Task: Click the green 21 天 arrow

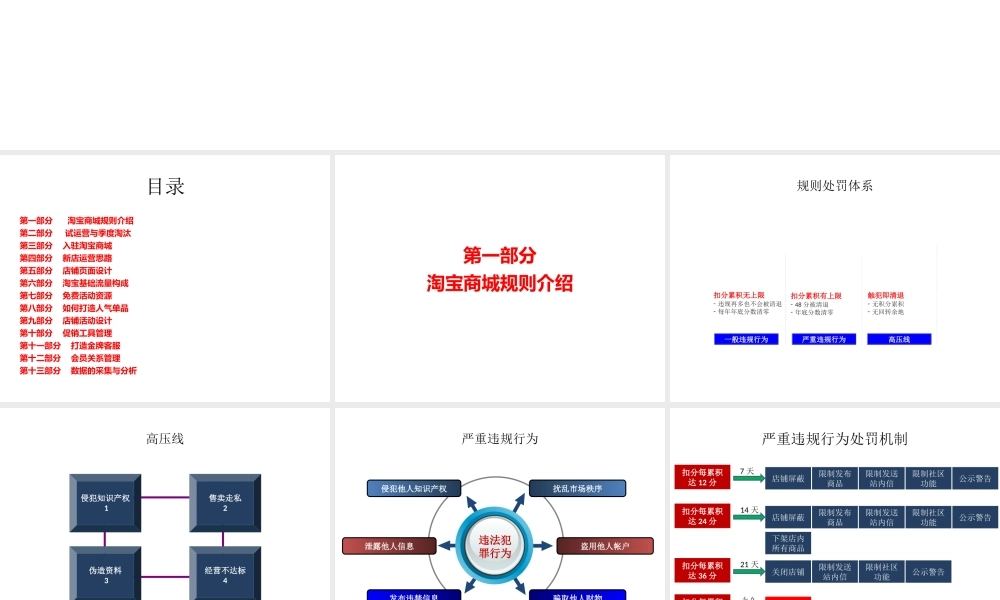Action: [x=749, y=571]
